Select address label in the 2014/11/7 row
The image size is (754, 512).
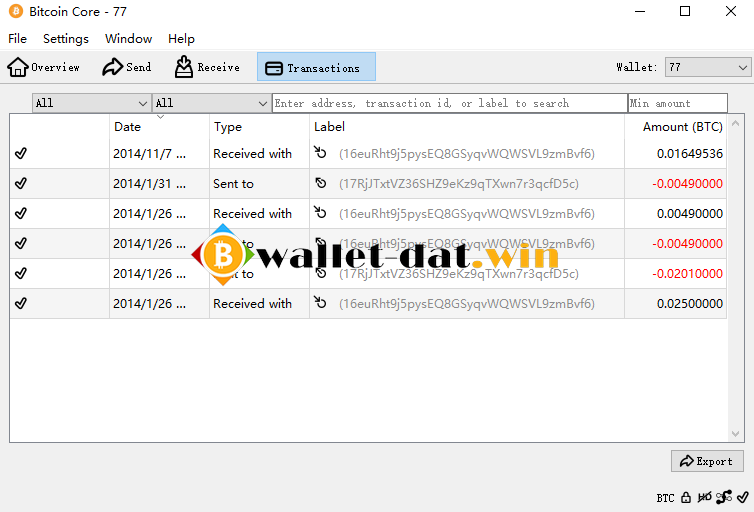pos(467,154)
